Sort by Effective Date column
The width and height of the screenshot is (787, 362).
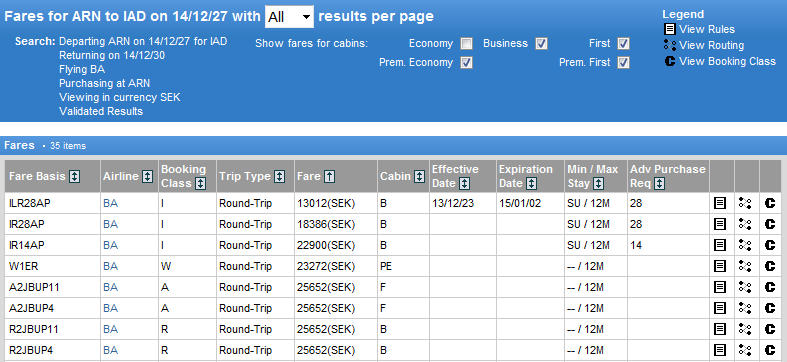coord(464,183)
